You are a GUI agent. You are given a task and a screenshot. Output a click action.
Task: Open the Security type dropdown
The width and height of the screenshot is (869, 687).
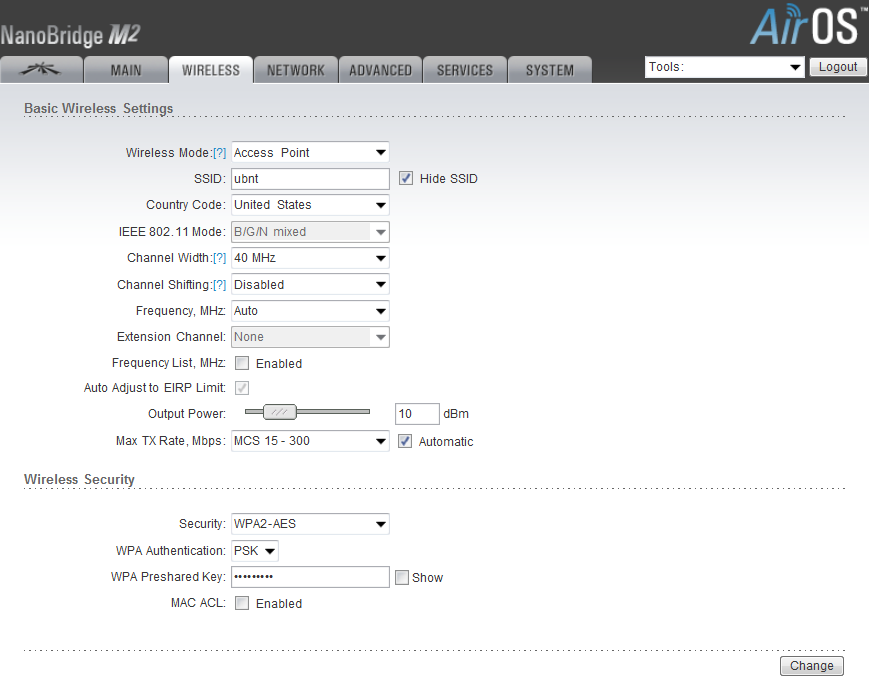pyautogui.click(x=310, y=524)
